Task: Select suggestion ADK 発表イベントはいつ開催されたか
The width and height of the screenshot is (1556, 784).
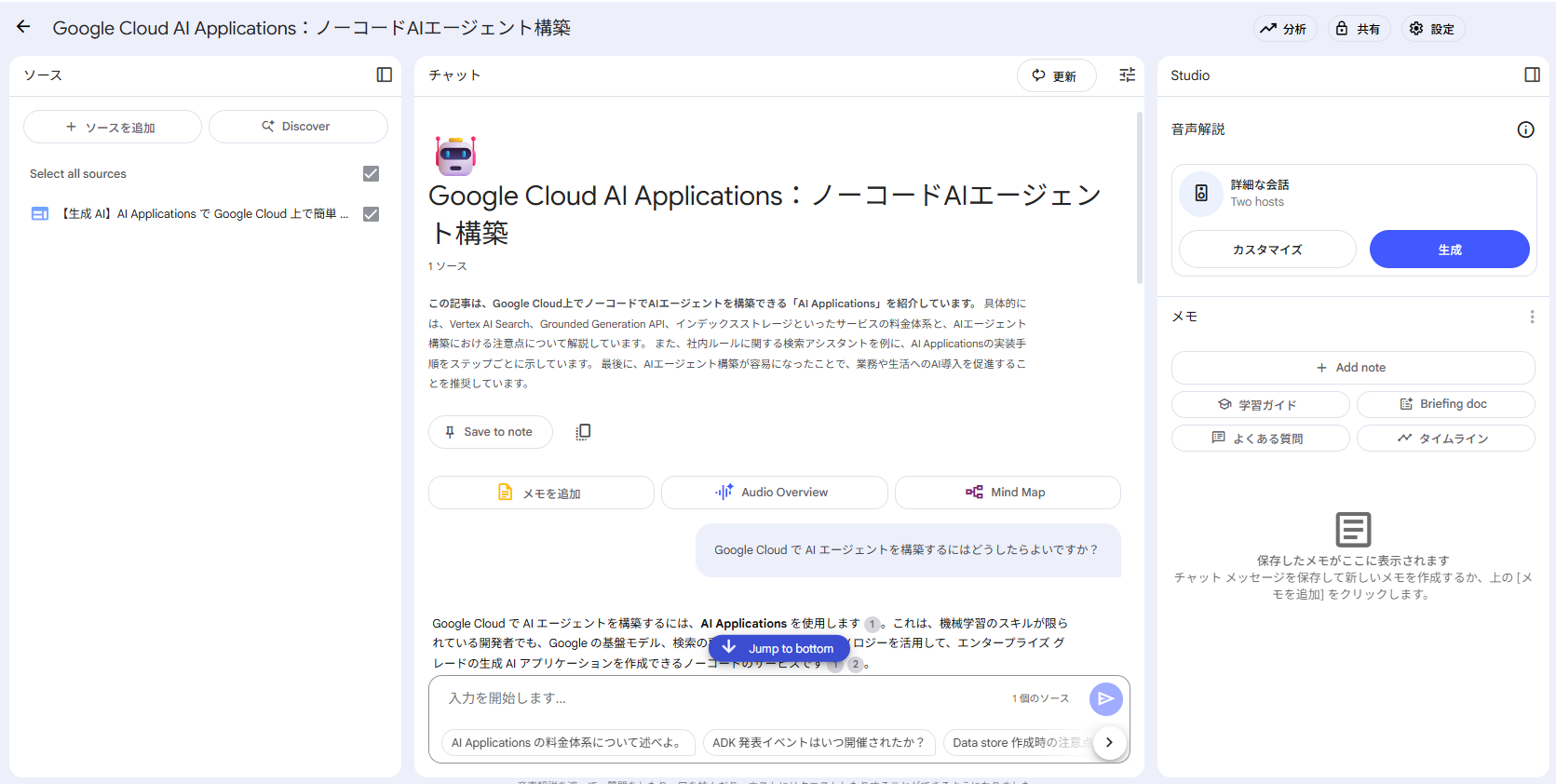Action: pos(819,742)
